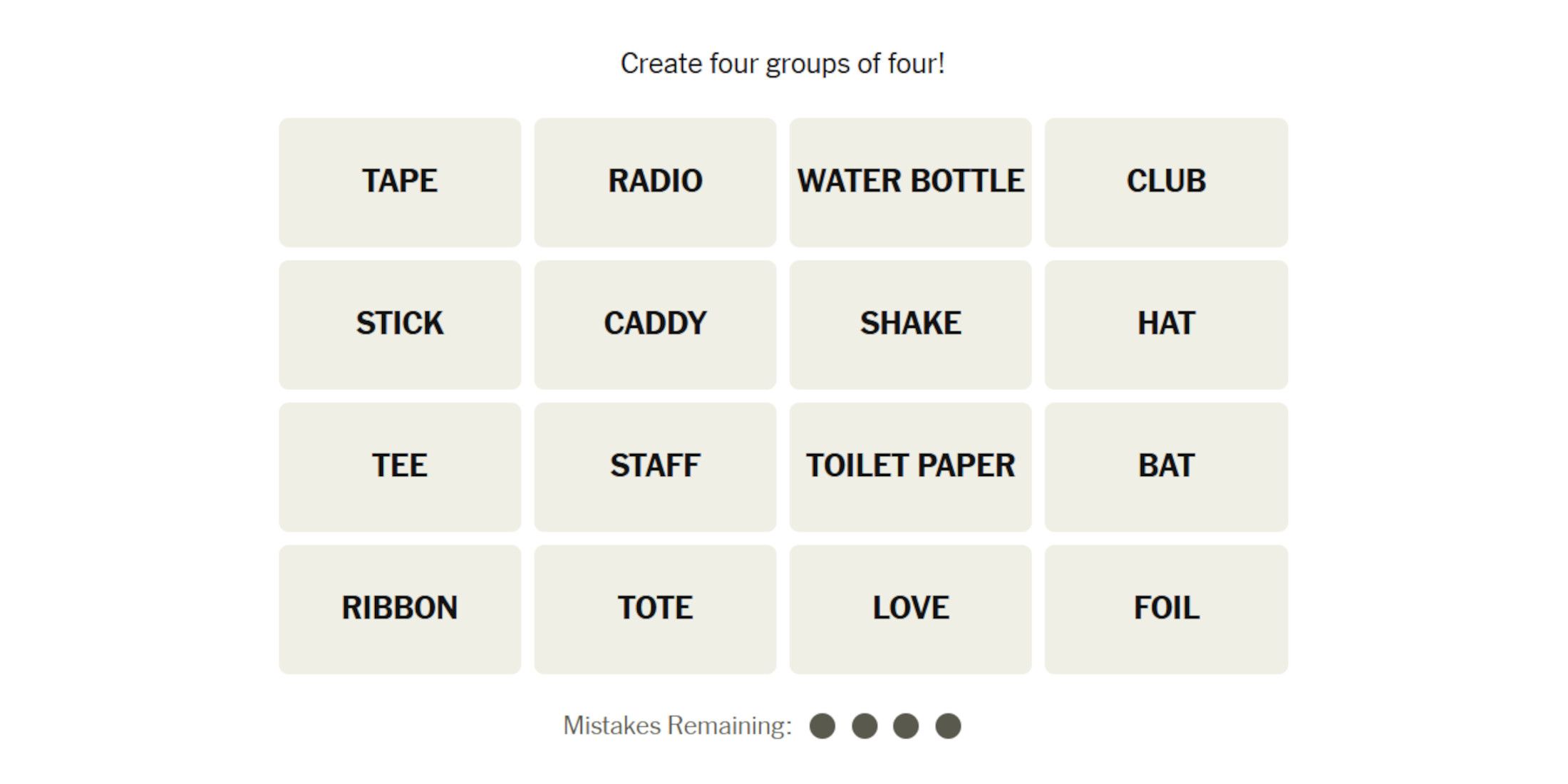Click the "Create four groups of four!" heading
This screenshot has width=1568, height=784.
pyautogui.click(x=783, y=63)
